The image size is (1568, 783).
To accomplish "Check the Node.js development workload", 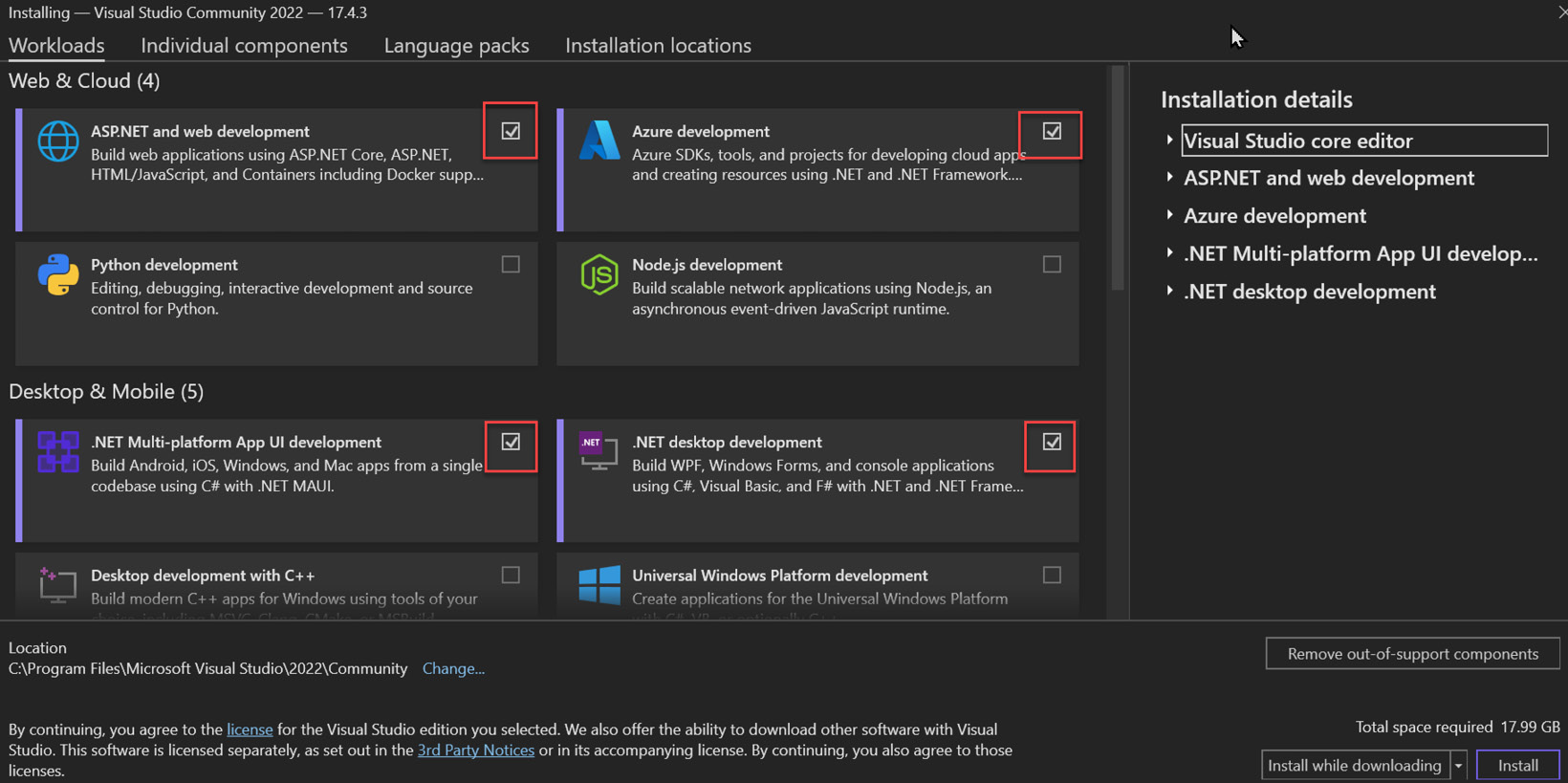I will pyautogui.click(x=1052, y=264).
